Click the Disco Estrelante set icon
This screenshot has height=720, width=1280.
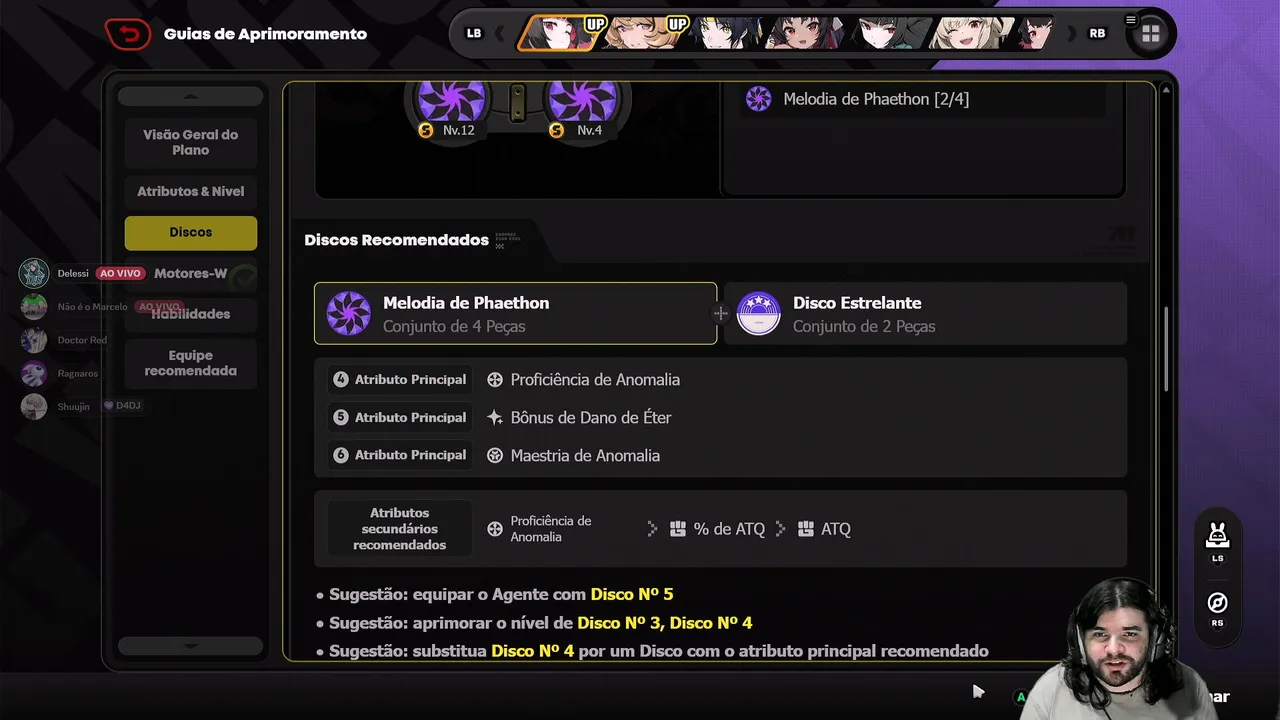point(759,314)
